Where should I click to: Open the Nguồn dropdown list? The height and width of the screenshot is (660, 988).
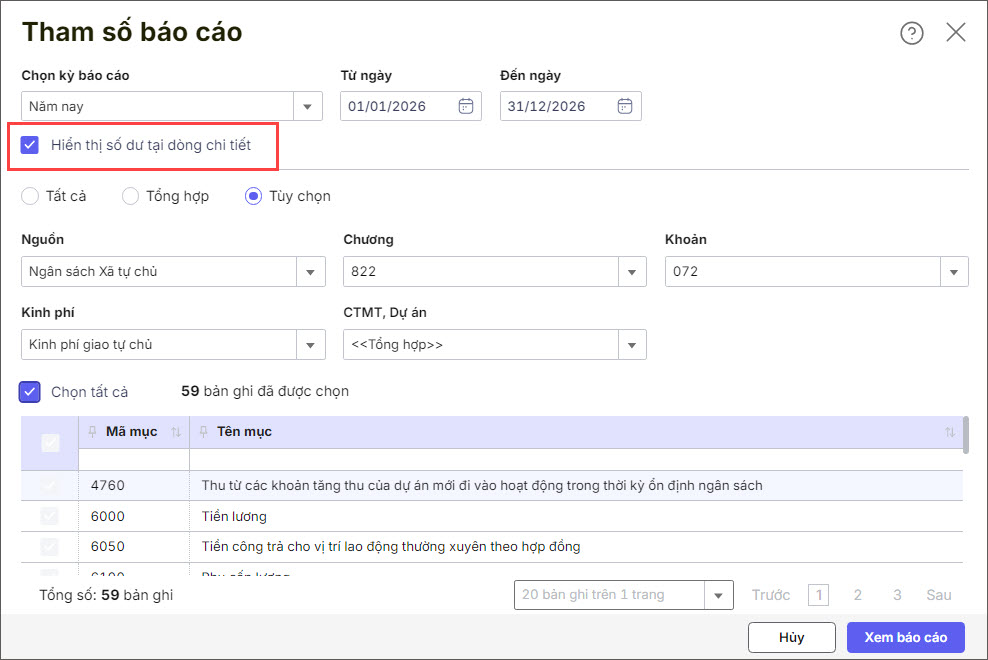[310, 272]
